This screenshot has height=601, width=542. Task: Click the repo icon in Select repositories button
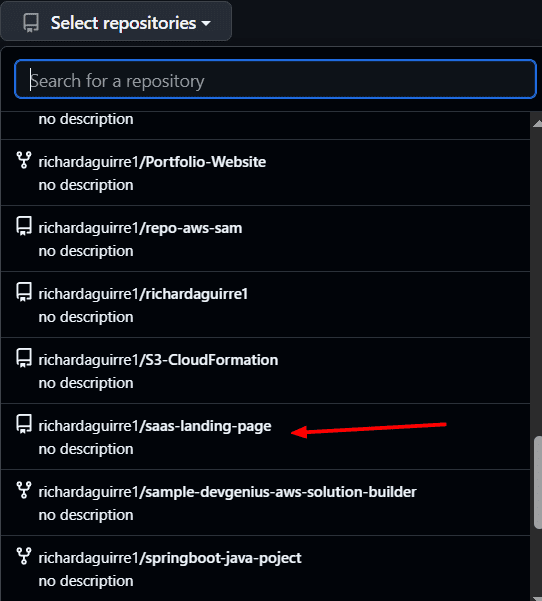pos(31,23)
